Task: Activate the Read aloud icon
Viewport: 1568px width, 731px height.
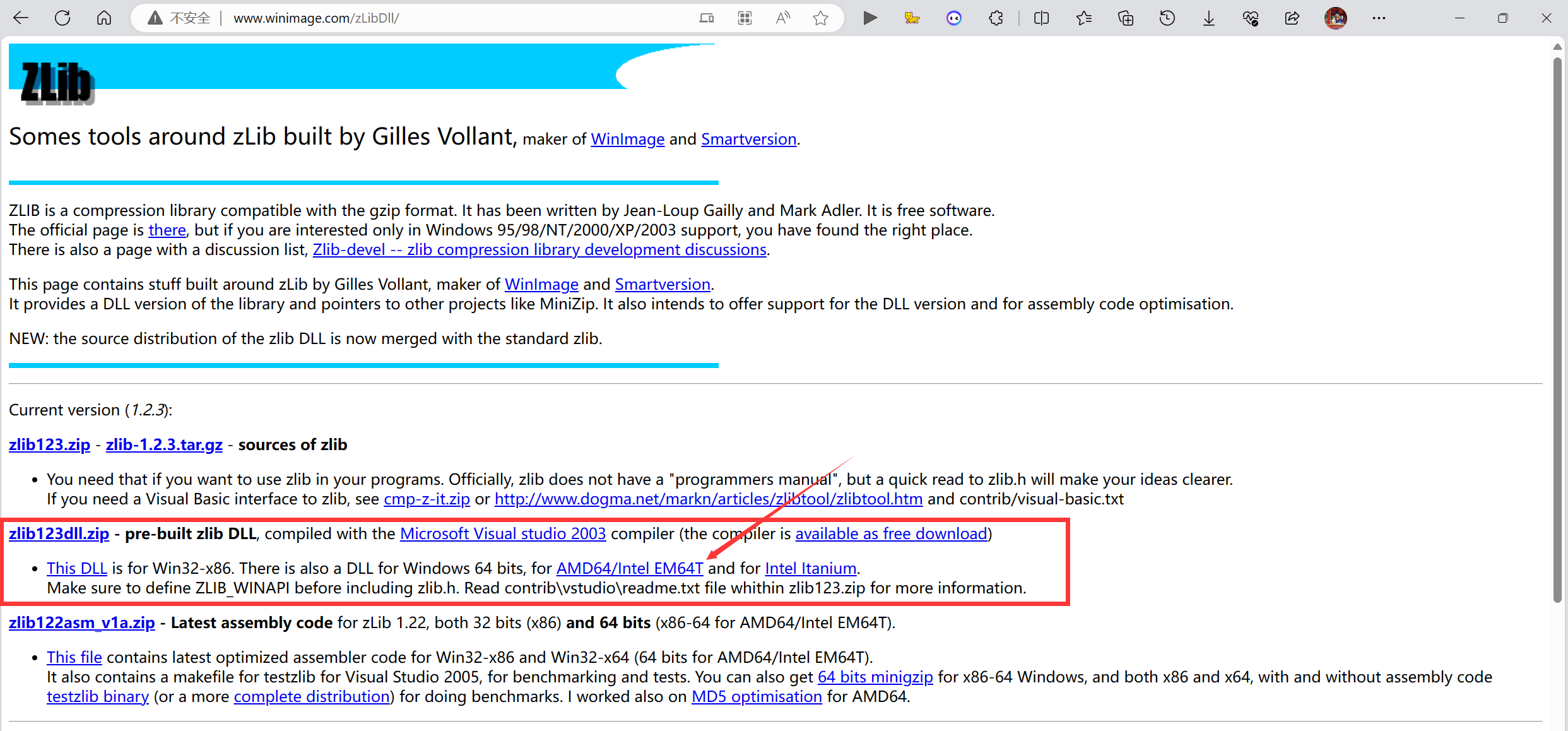Action: click(x=782, y=18)
